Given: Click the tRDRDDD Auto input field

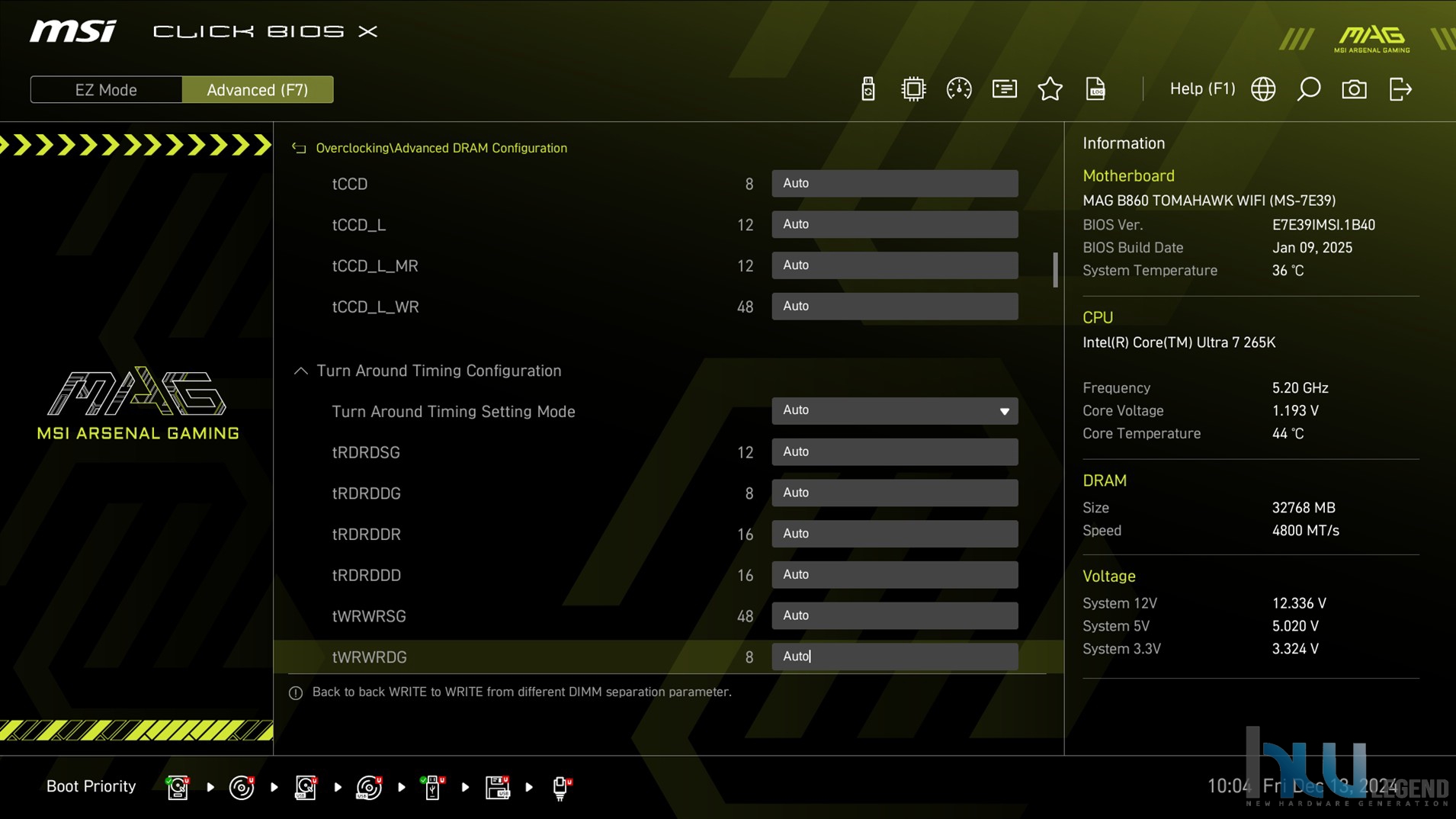Looking at the screenshot, I should coord(894,575).
